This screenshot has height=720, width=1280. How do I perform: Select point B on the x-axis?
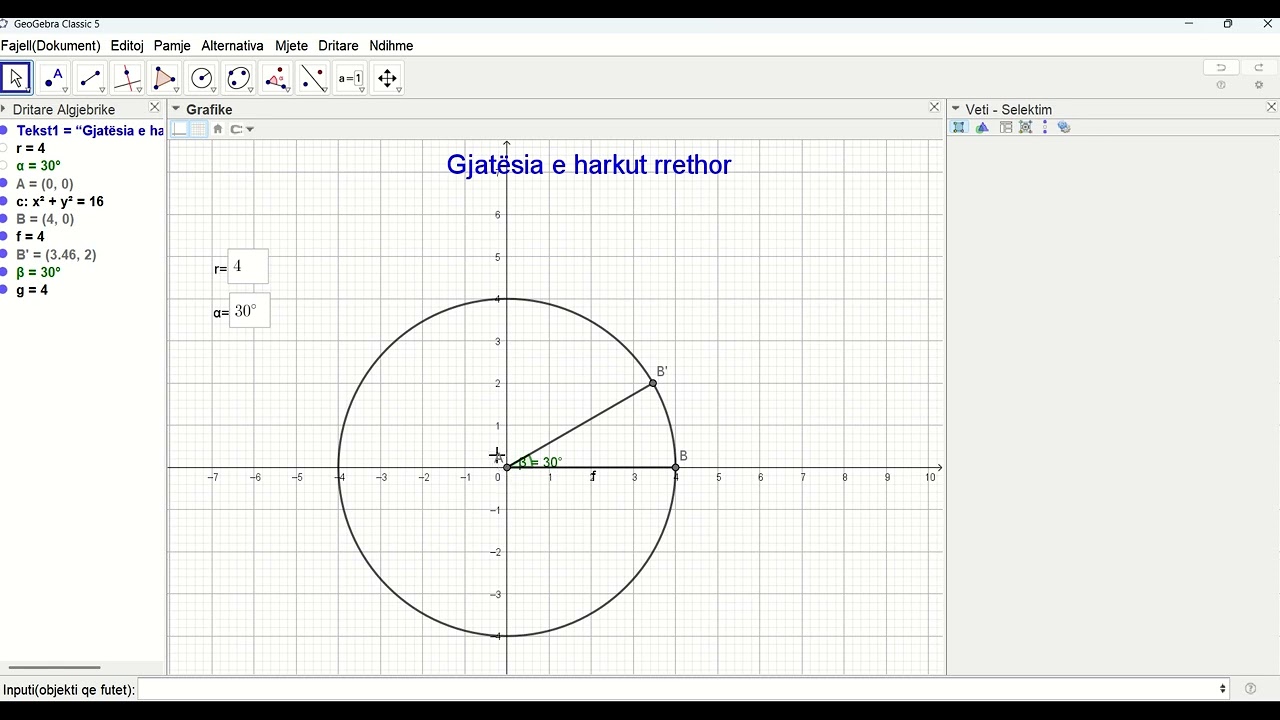[676, 467]
